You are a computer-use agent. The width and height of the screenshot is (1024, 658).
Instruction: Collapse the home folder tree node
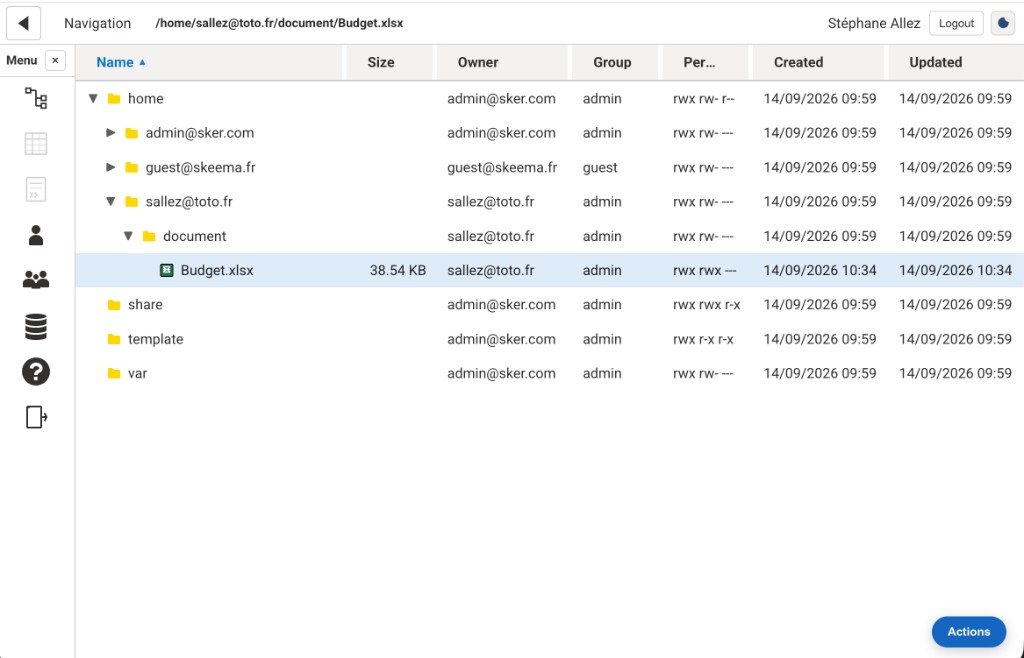pyautogui.click(x=93, y=99)
